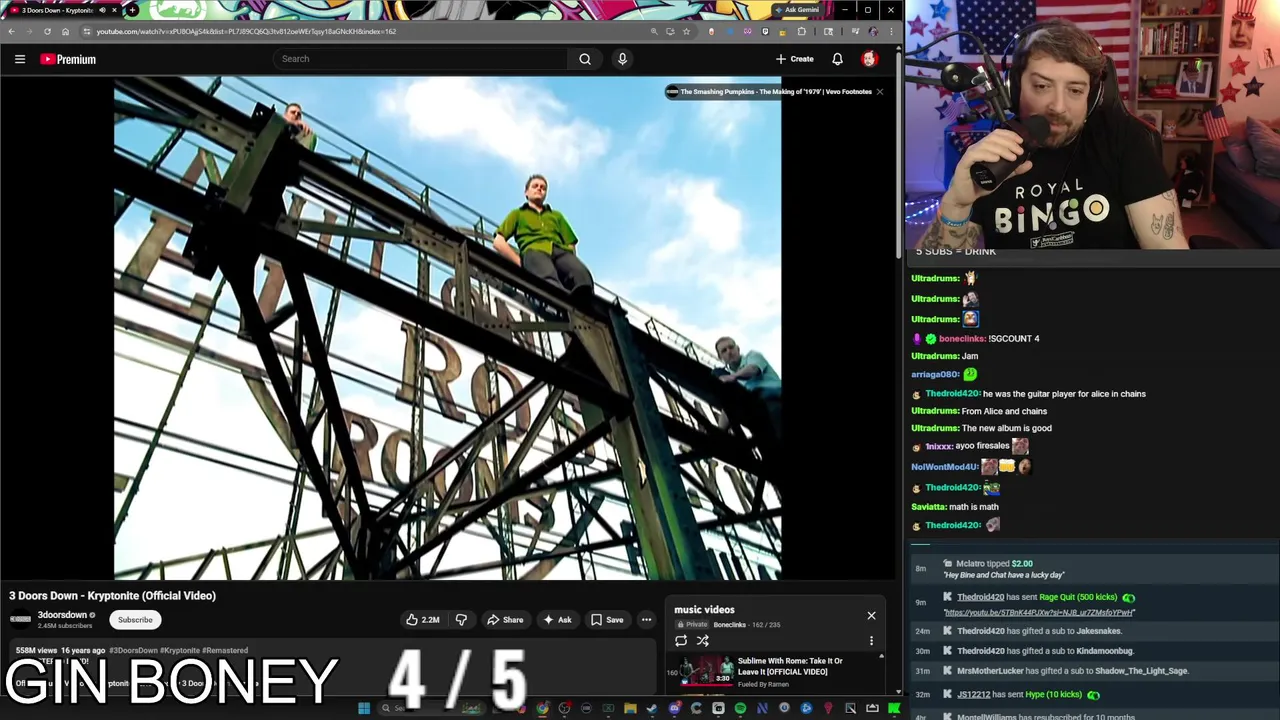
Task: Open the 3doorsdown channel avatar
Action: (20, 620)
